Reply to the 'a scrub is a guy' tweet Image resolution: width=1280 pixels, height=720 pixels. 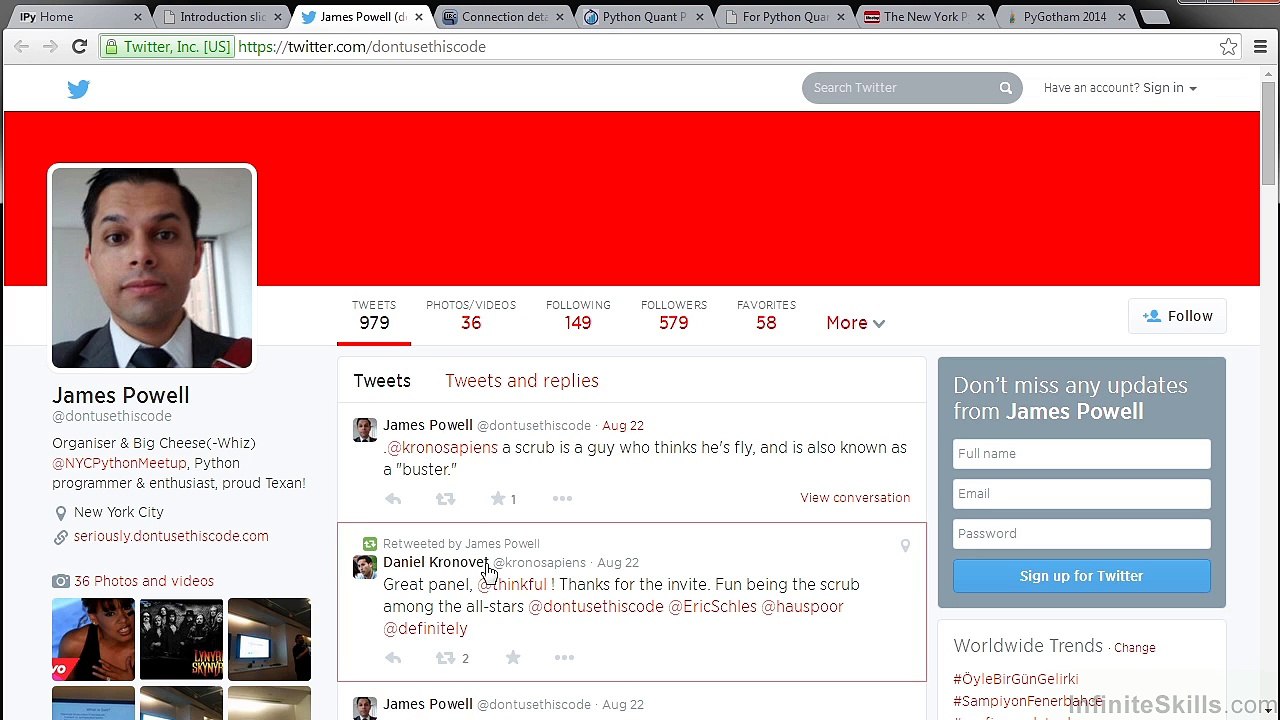point(393,499)
